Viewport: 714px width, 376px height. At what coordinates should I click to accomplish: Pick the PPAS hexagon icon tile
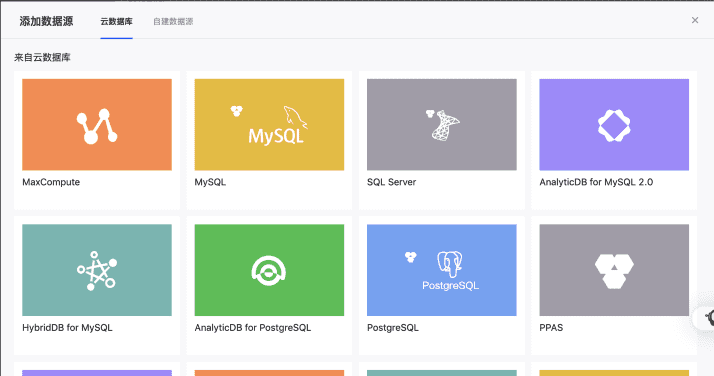click(614, 270)
